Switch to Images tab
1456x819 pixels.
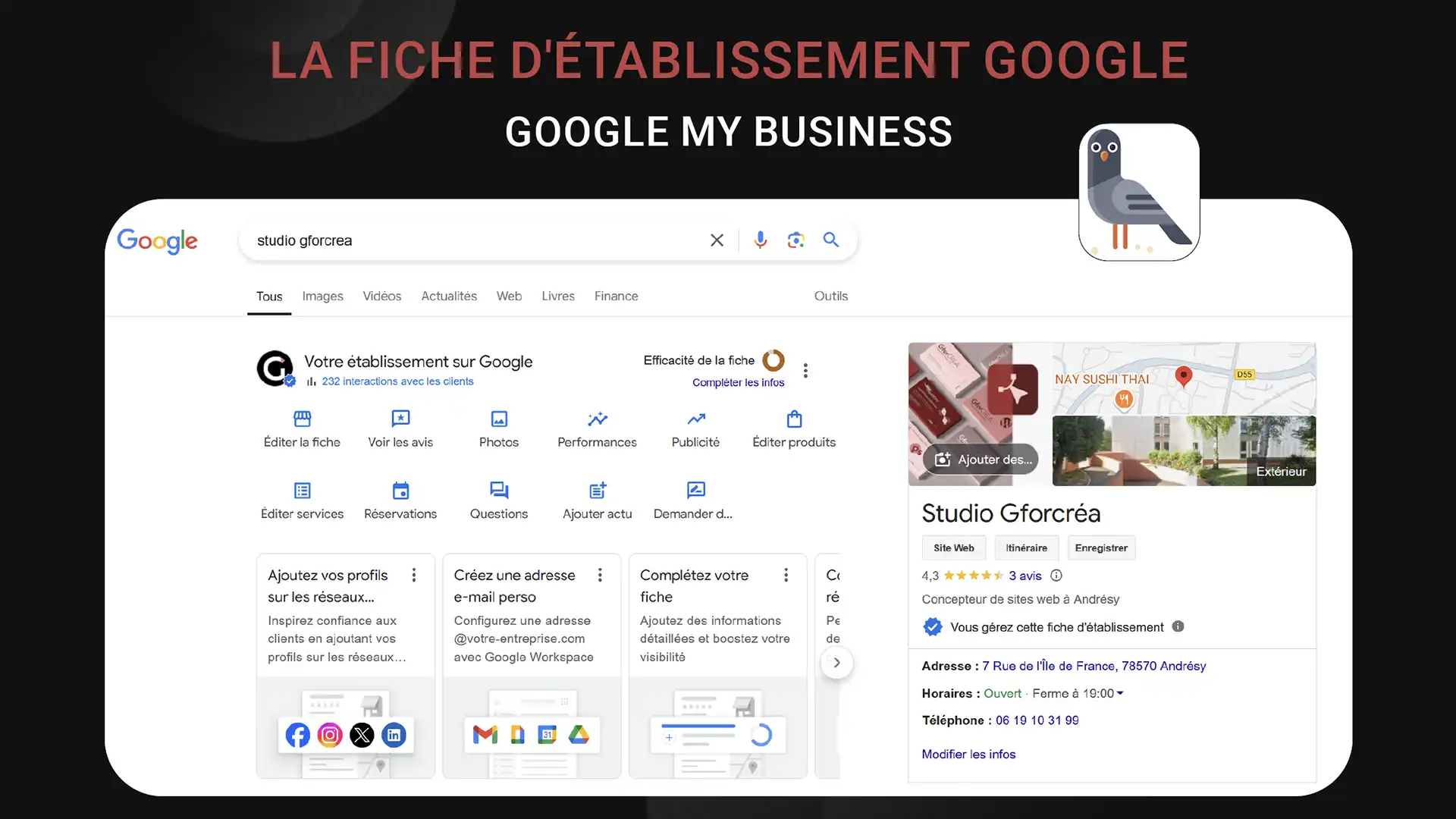322,297
